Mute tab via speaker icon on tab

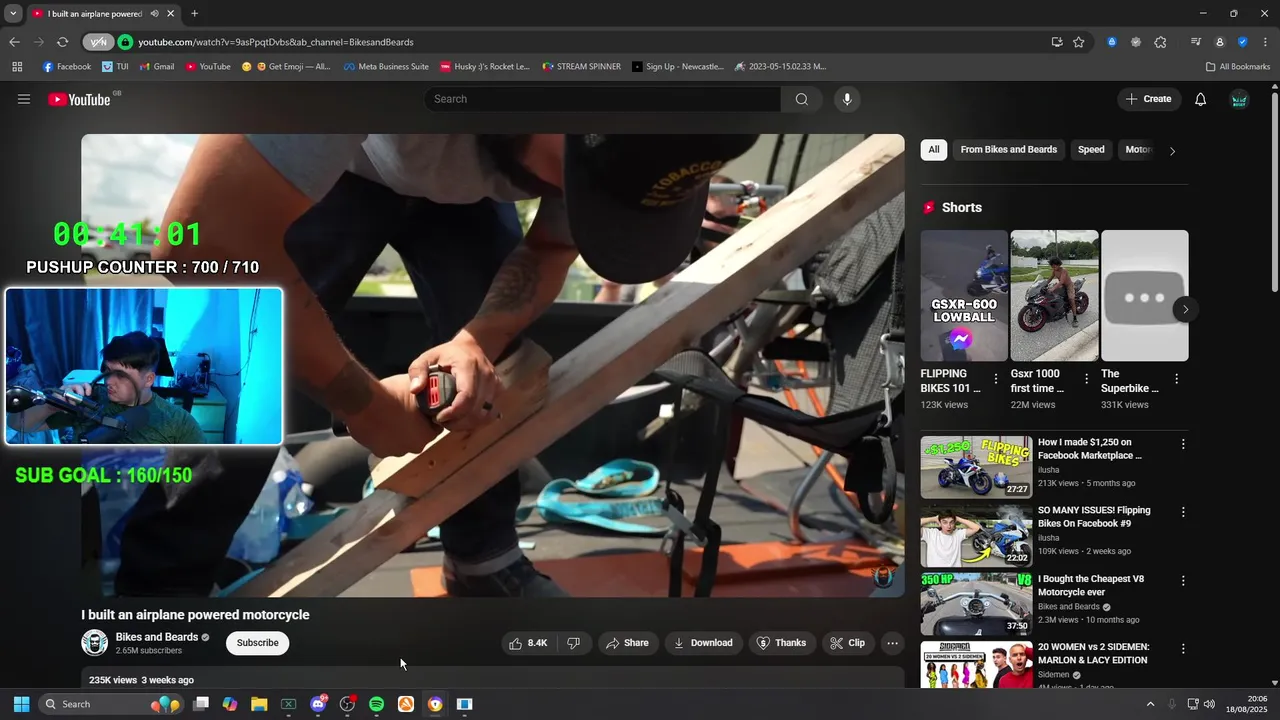155,14
